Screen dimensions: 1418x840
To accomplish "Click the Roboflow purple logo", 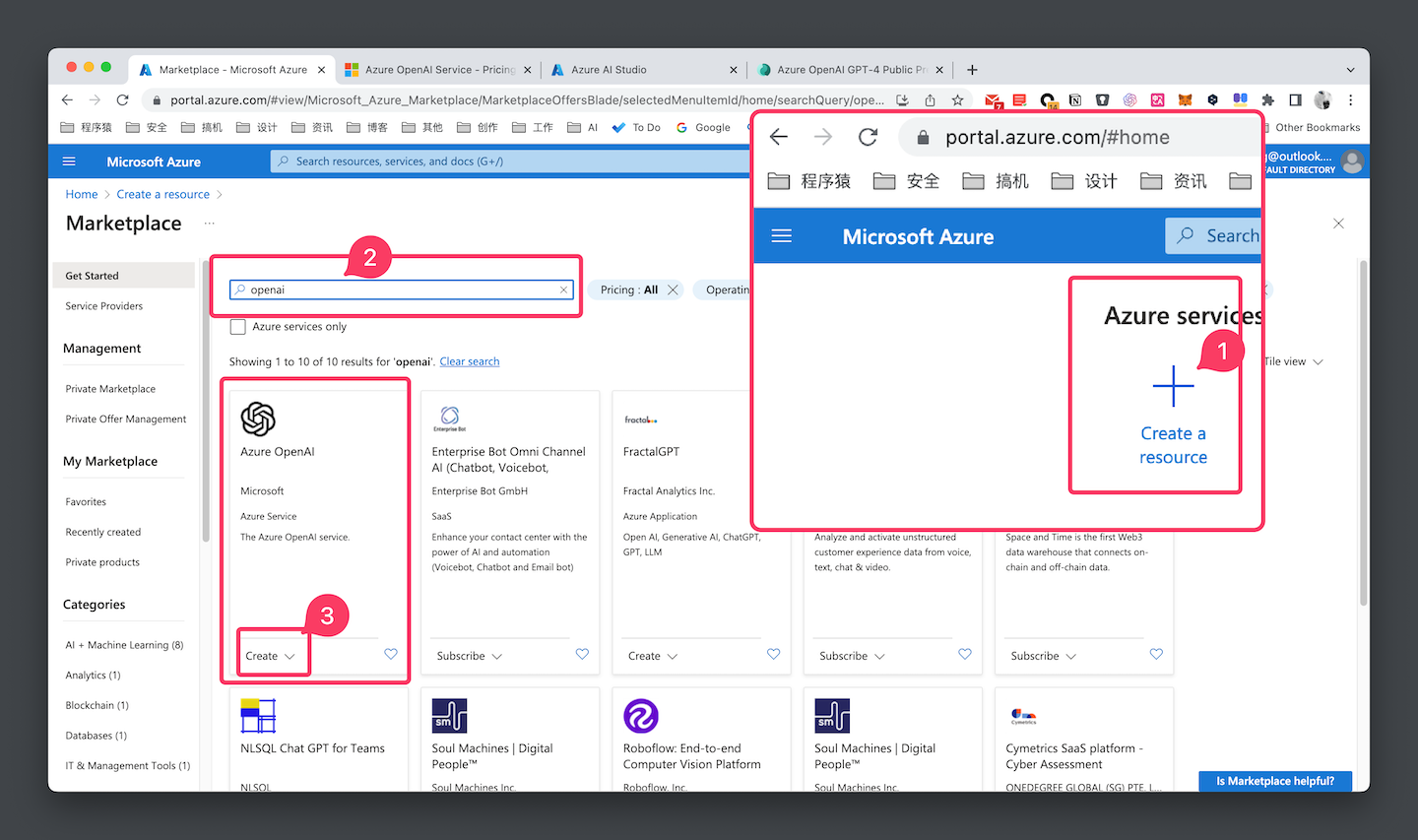I will pos(641,716).
